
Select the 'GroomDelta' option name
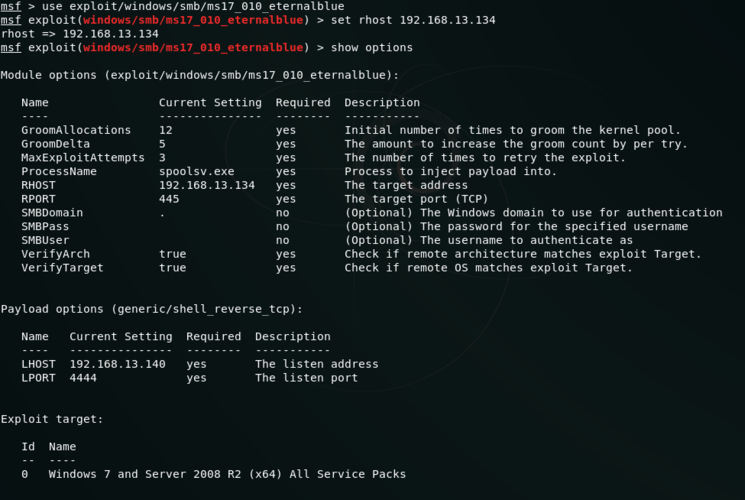point(56,144)
